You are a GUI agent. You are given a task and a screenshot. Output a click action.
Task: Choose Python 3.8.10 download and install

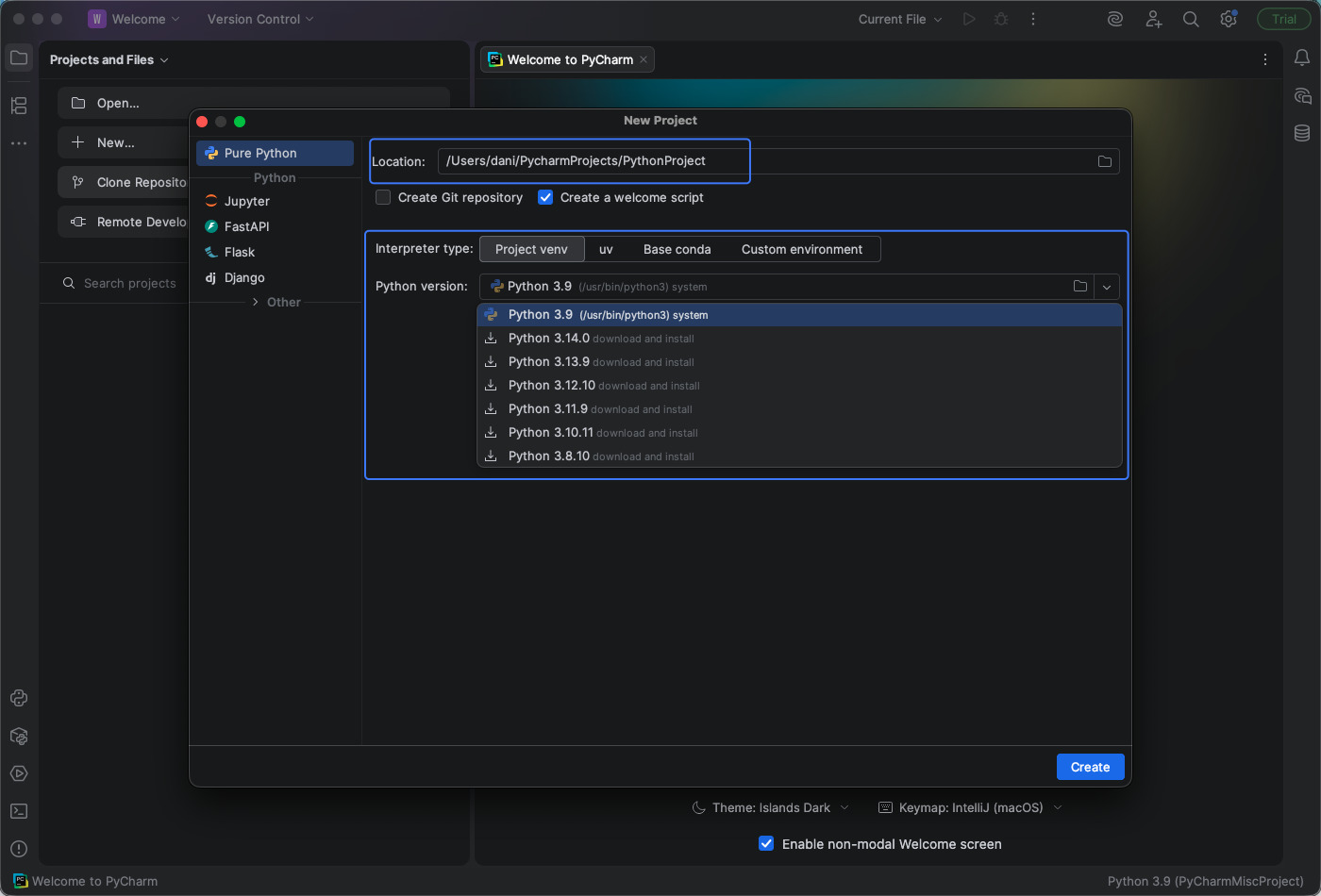[800, 456]
